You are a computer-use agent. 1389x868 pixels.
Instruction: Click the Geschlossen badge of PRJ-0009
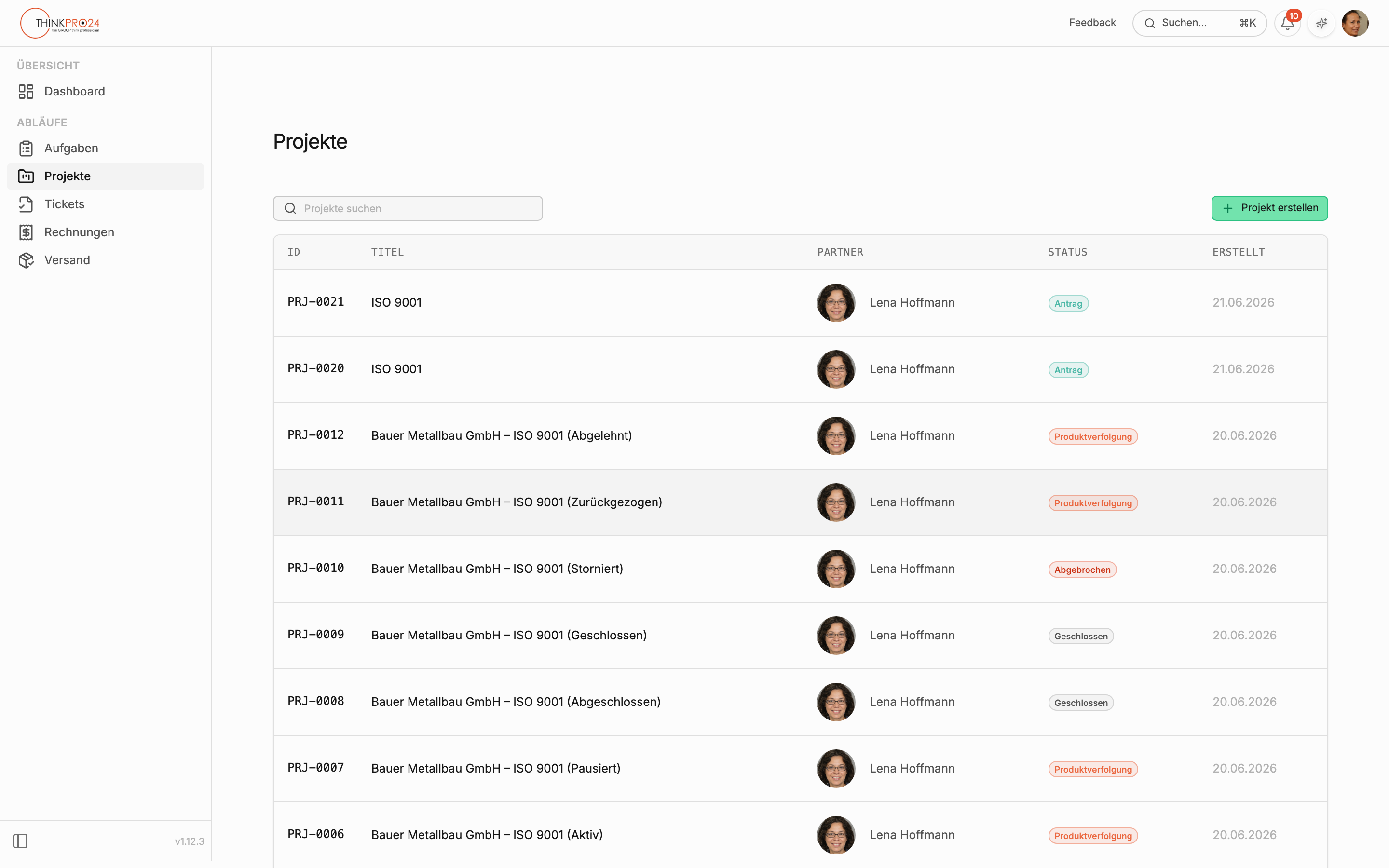(1081, 636)
